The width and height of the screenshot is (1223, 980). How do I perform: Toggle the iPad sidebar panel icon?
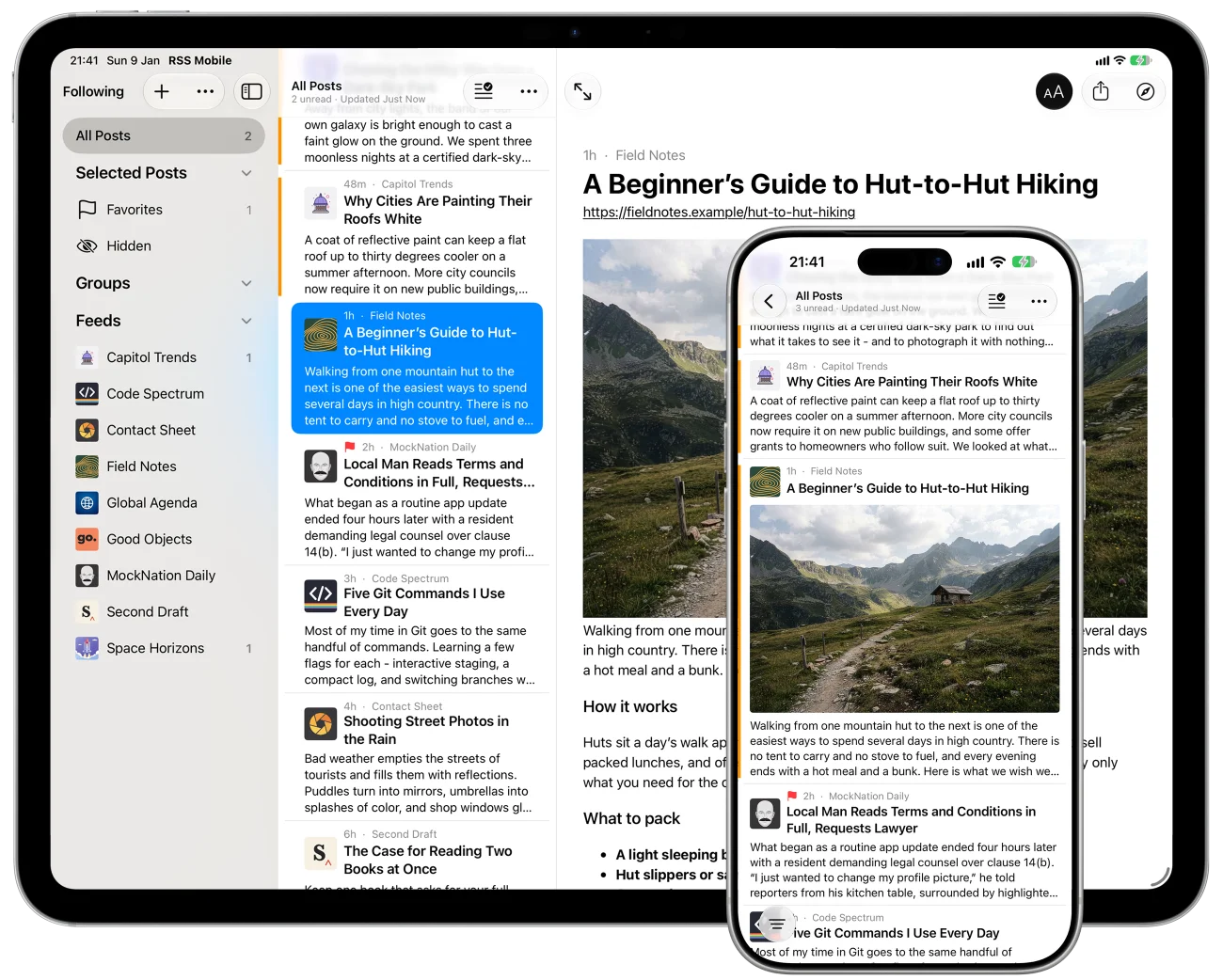coord(251,91)
